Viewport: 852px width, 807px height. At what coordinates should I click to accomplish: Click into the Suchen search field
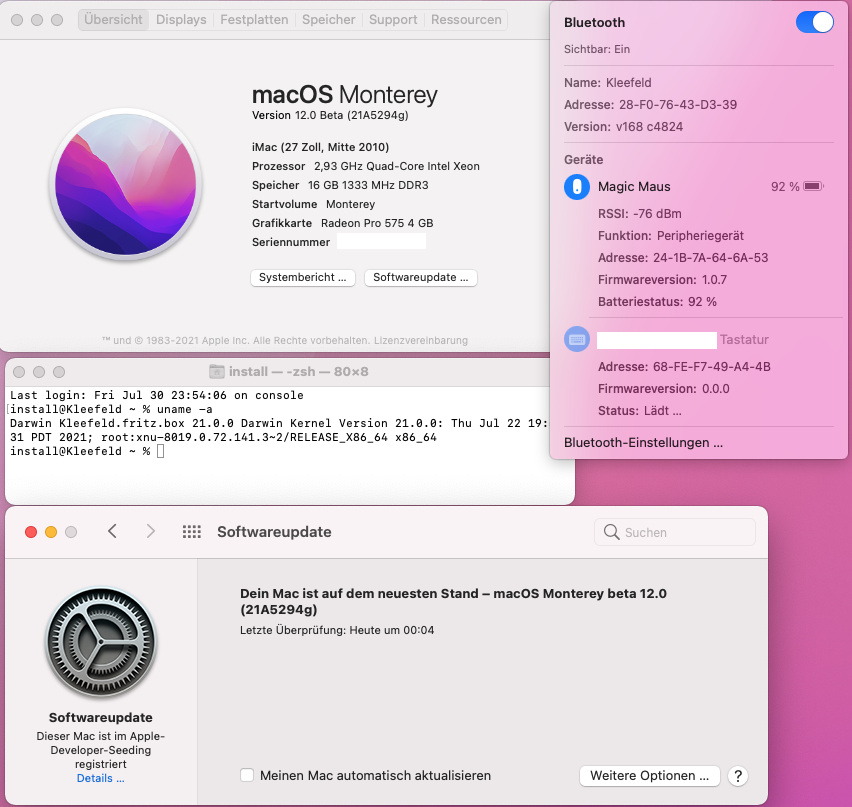point(675,532)
